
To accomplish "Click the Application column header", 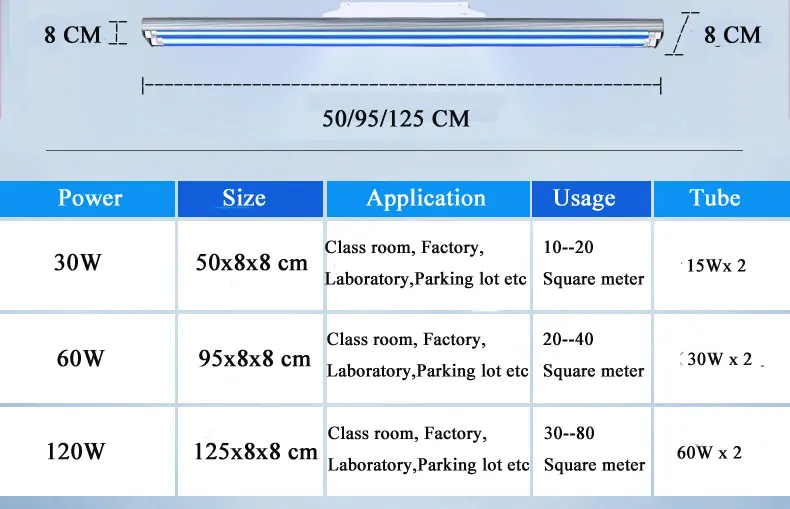I will [x=426, y=197].
